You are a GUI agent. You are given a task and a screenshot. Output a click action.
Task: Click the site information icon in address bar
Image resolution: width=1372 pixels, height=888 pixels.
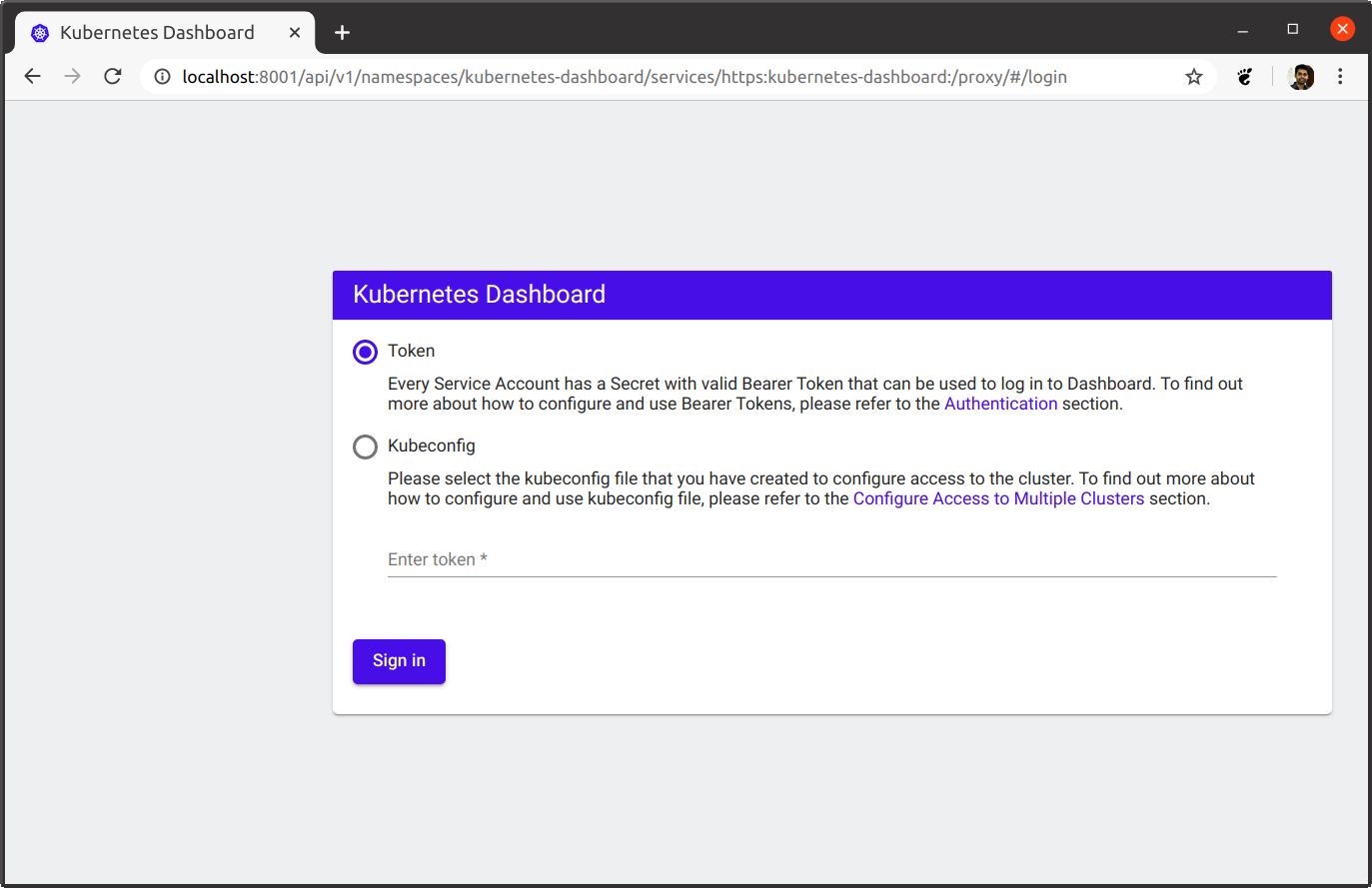[162, 77]
